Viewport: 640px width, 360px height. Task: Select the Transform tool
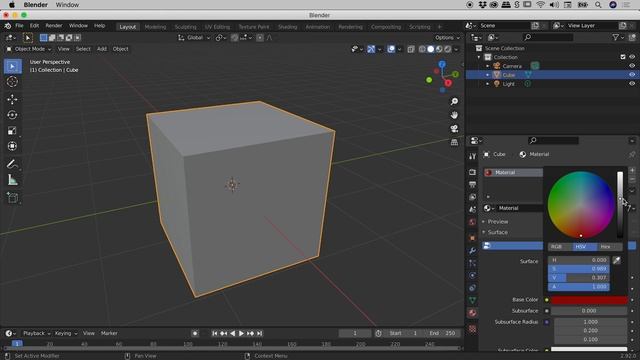tap(12, 146)
